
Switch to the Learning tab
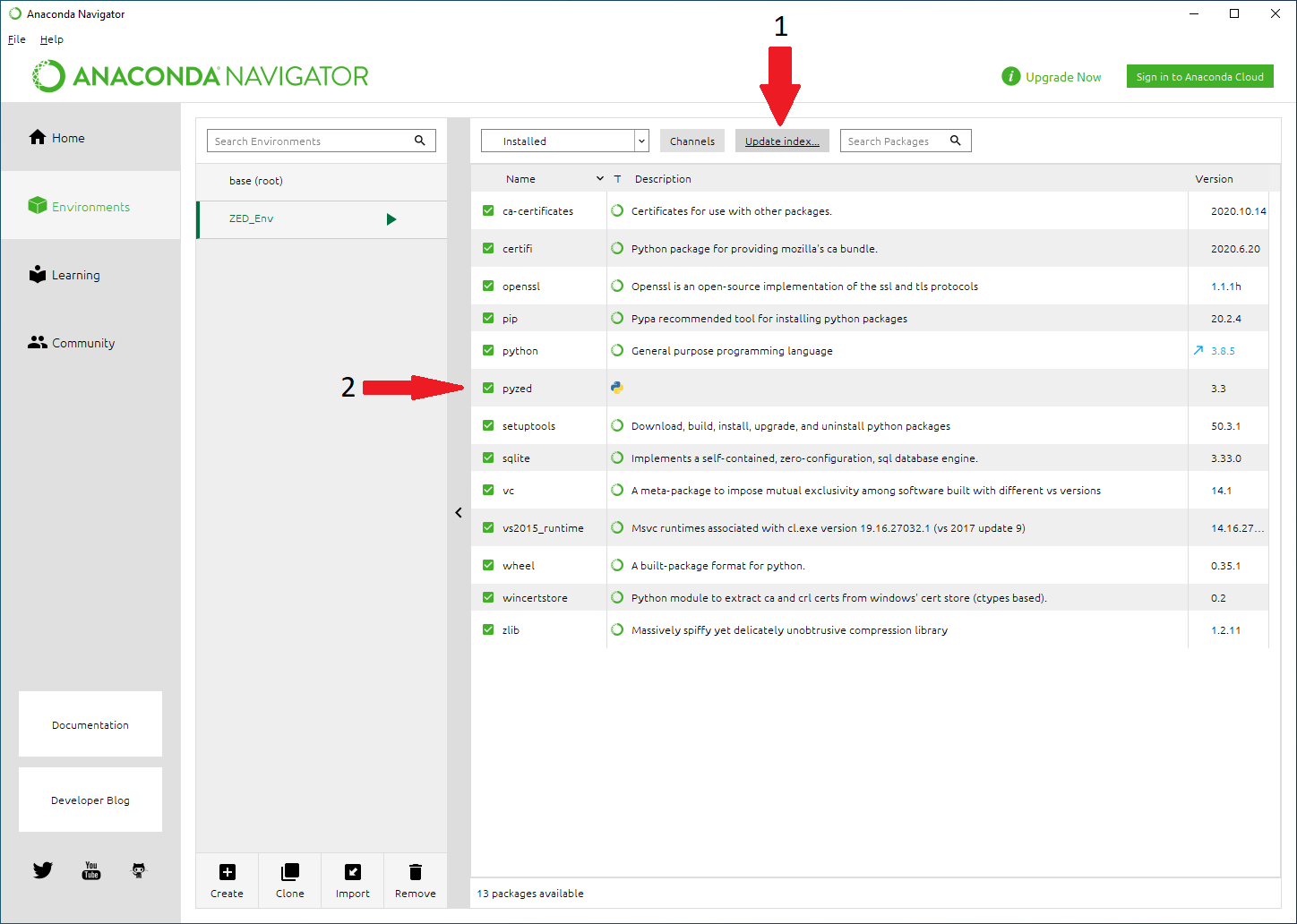coord(90,275)
